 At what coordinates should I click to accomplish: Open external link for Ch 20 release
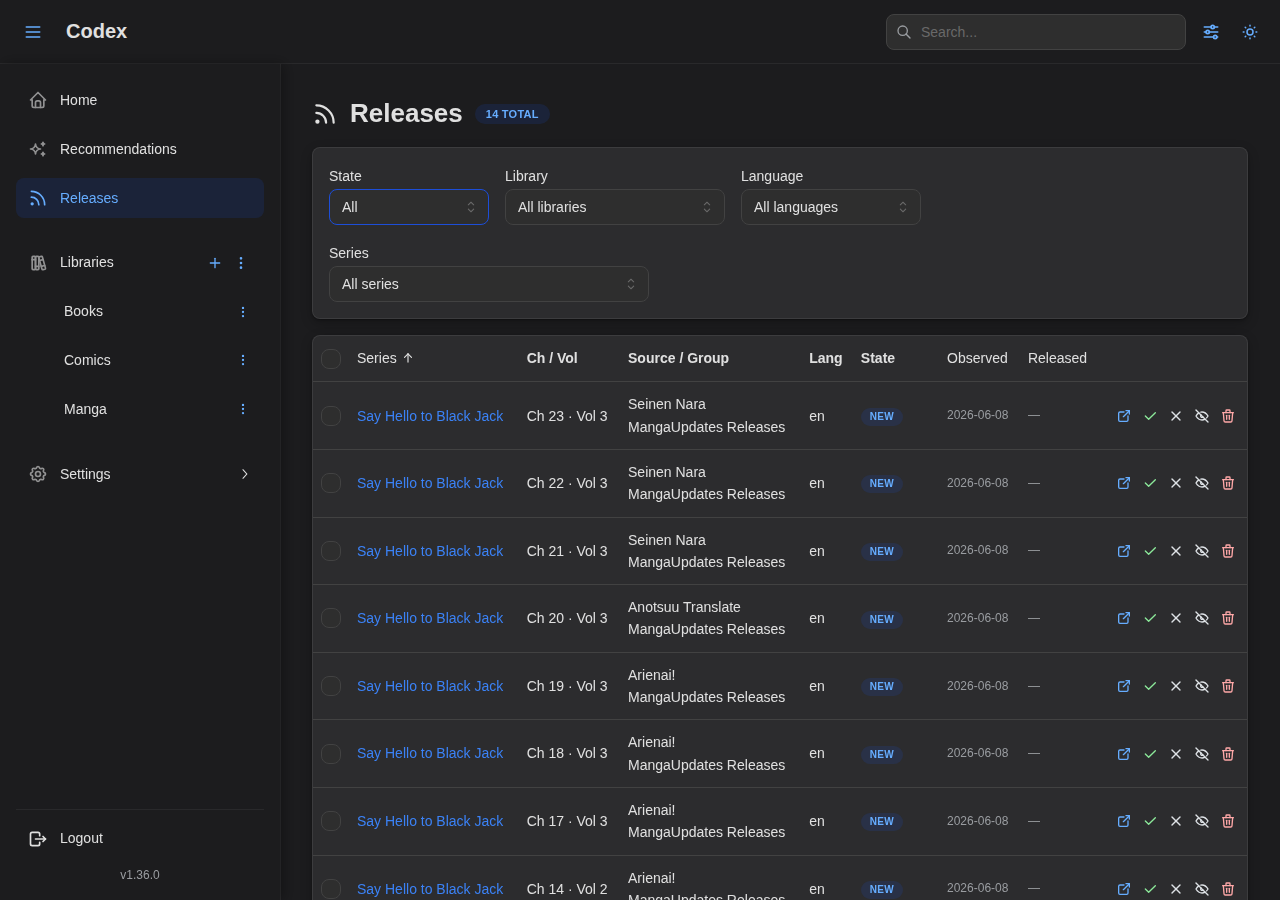[1124, 618]
